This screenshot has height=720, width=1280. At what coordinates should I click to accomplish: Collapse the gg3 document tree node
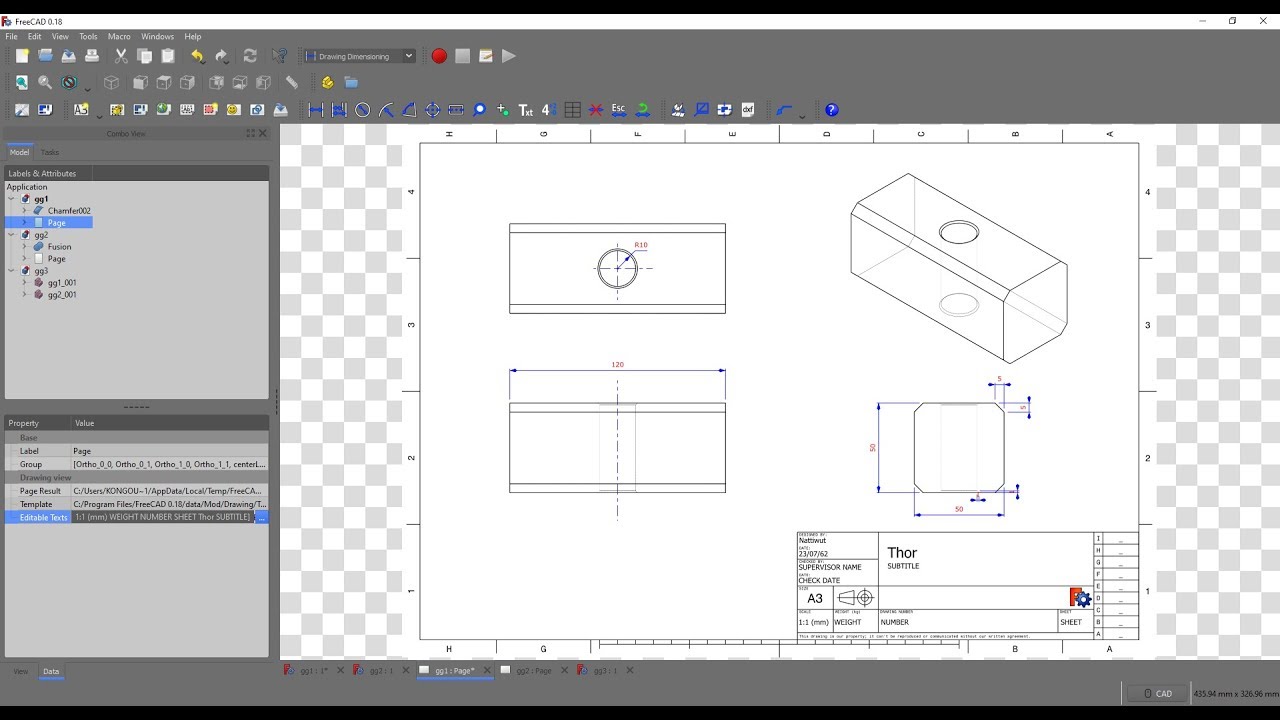pyautogui.click(x=12, y=271)
